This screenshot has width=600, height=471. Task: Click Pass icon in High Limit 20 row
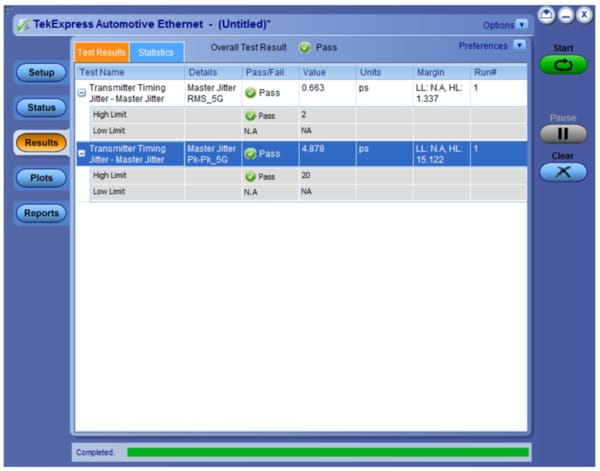(250, 177)
